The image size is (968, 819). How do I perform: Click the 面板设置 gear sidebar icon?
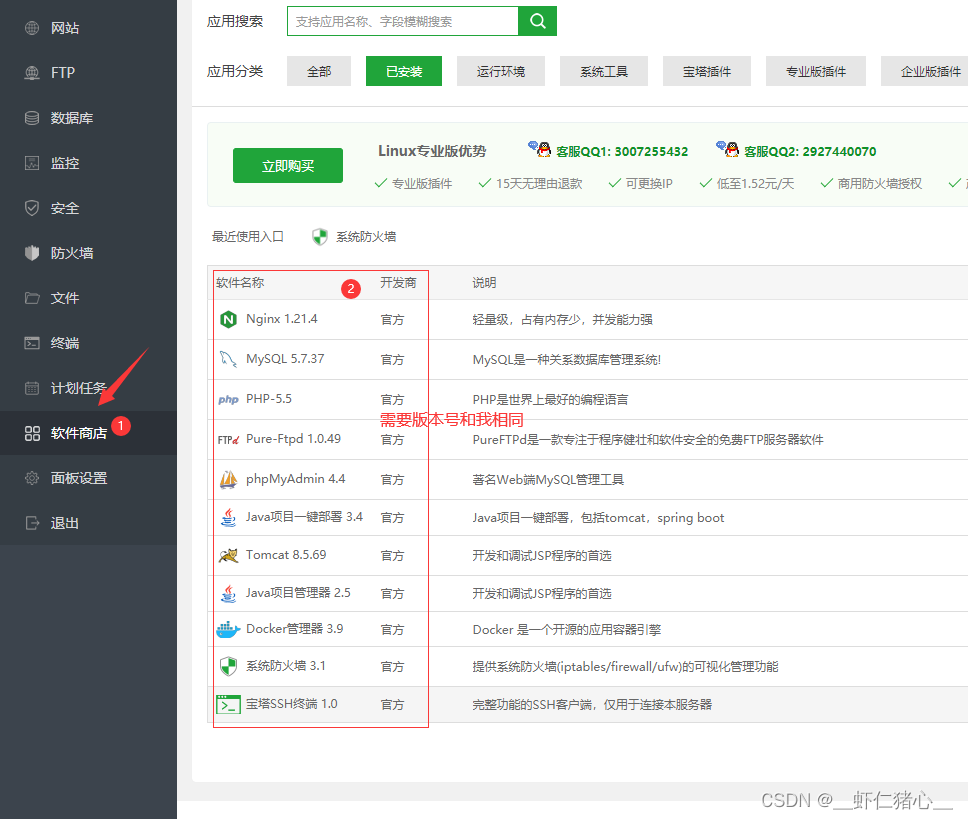coord(32,478)
